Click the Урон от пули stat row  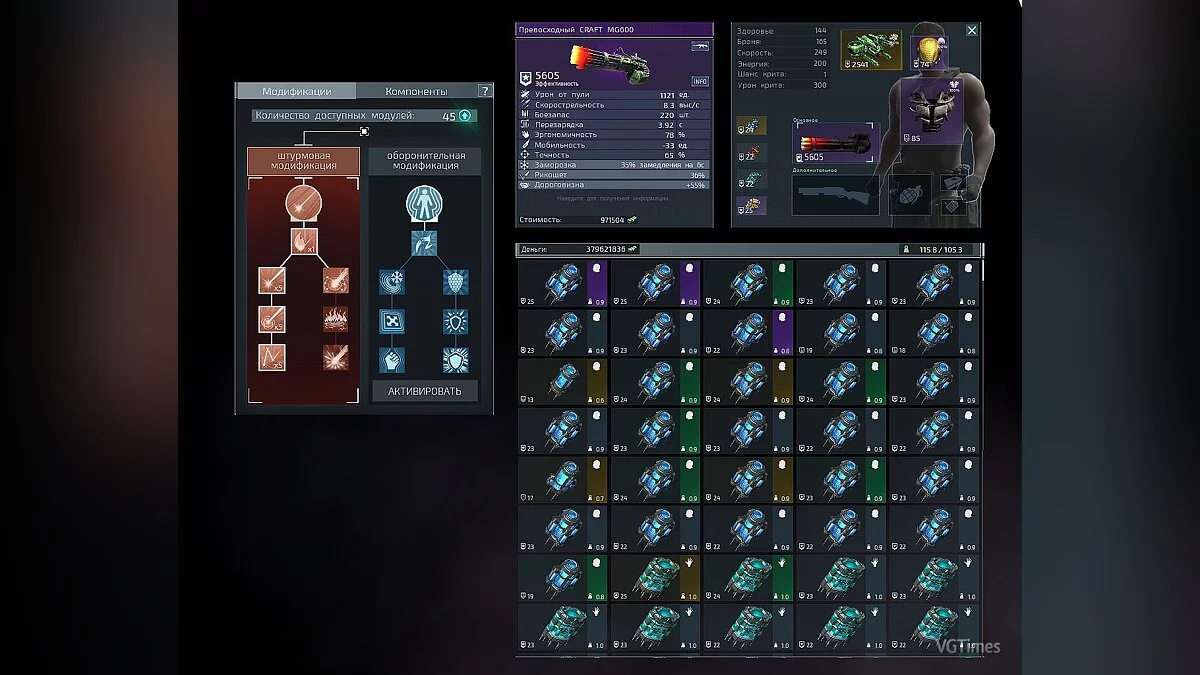click(x=614, y=94)
